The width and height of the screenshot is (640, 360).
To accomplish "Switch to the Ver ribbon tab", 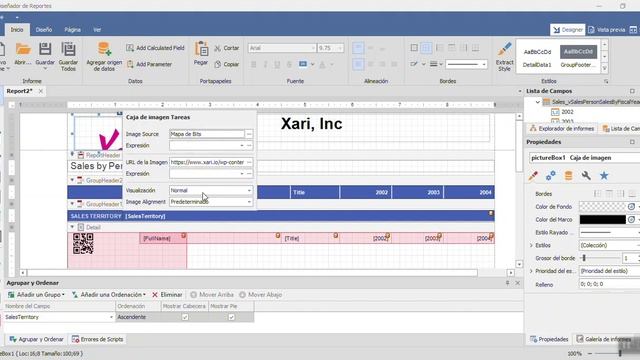I will click(x=97, y=29).
